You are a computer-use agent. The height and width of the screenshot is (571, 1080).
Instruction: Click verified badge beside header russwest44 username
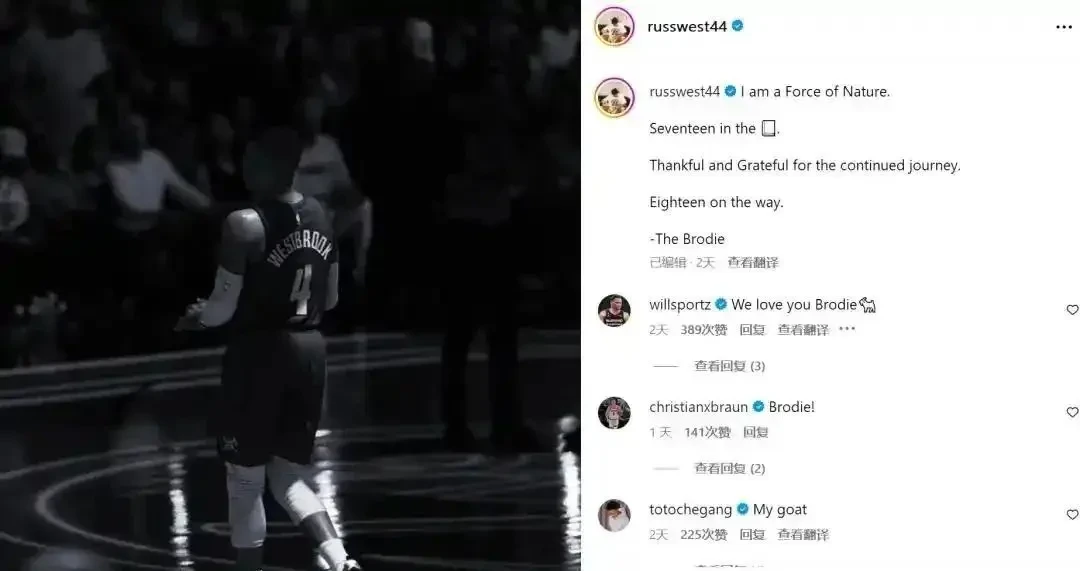click(738, 26)
